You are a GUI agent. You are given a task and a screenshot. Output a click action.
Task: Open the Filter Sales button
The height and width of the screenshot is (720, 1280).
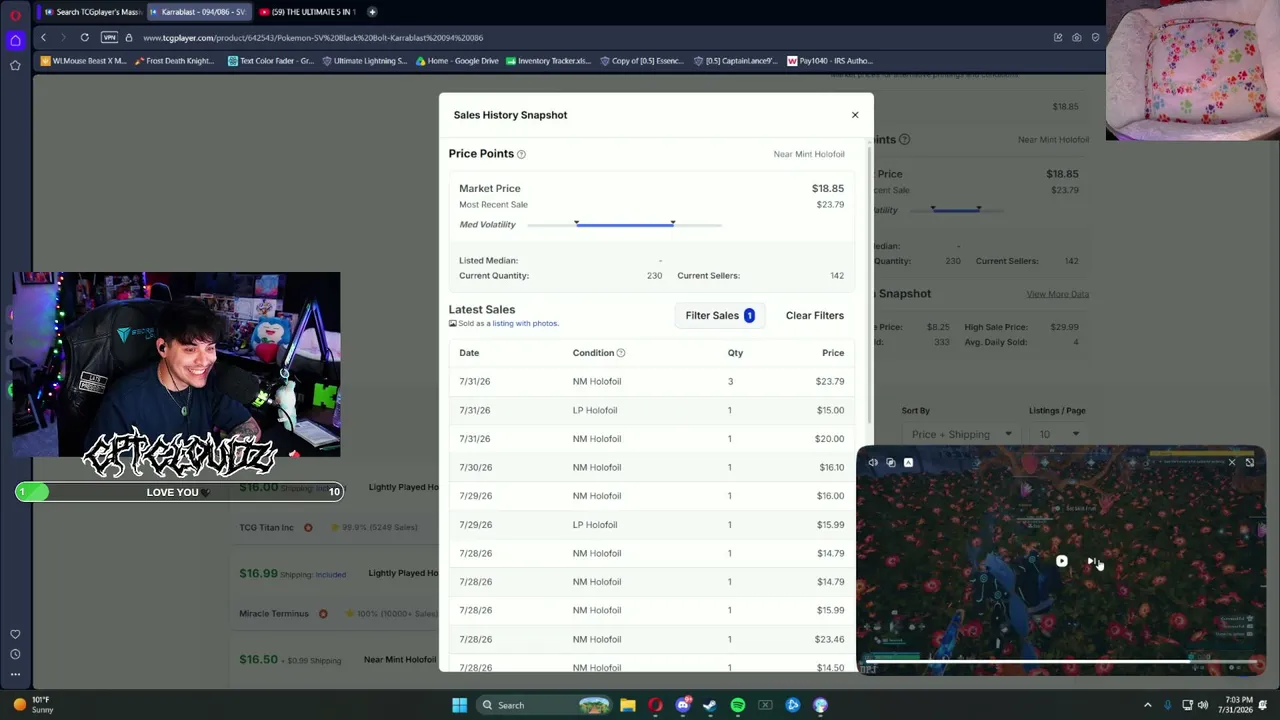click(x=720, y=316)
